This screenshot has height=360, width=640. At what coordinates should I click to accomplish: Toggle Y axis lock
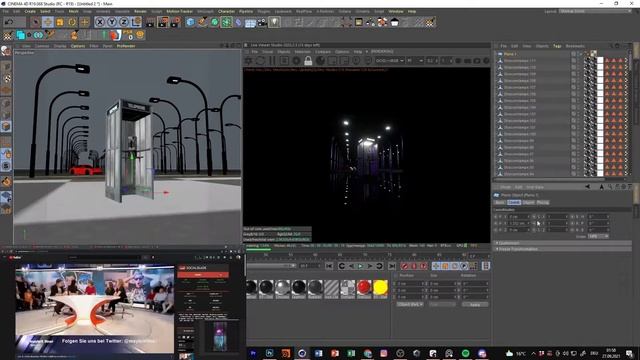112,22
